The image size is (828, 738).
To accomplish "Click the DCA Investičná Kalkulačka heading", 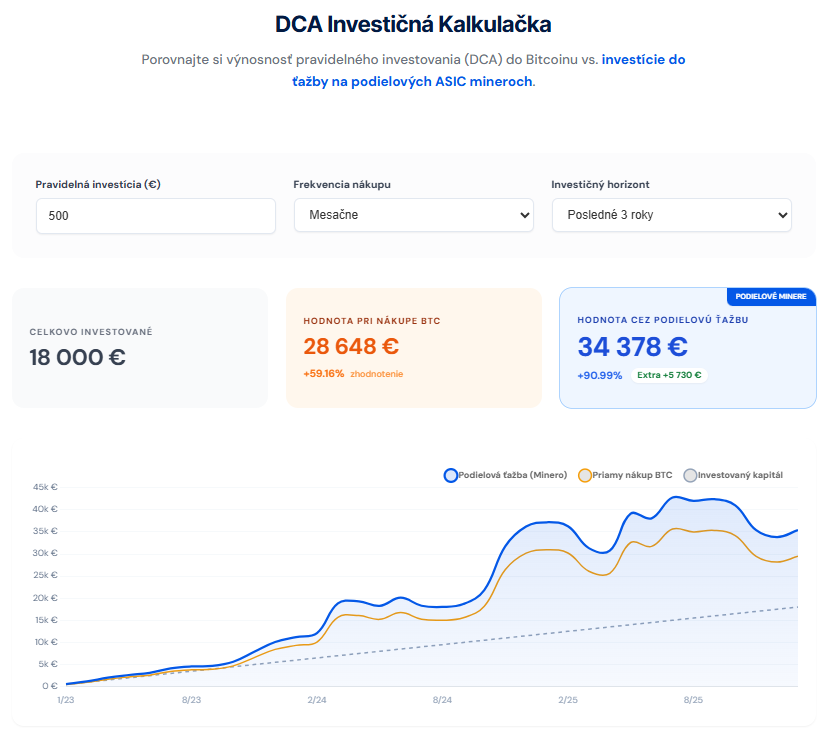I will (x=413, y=24).
